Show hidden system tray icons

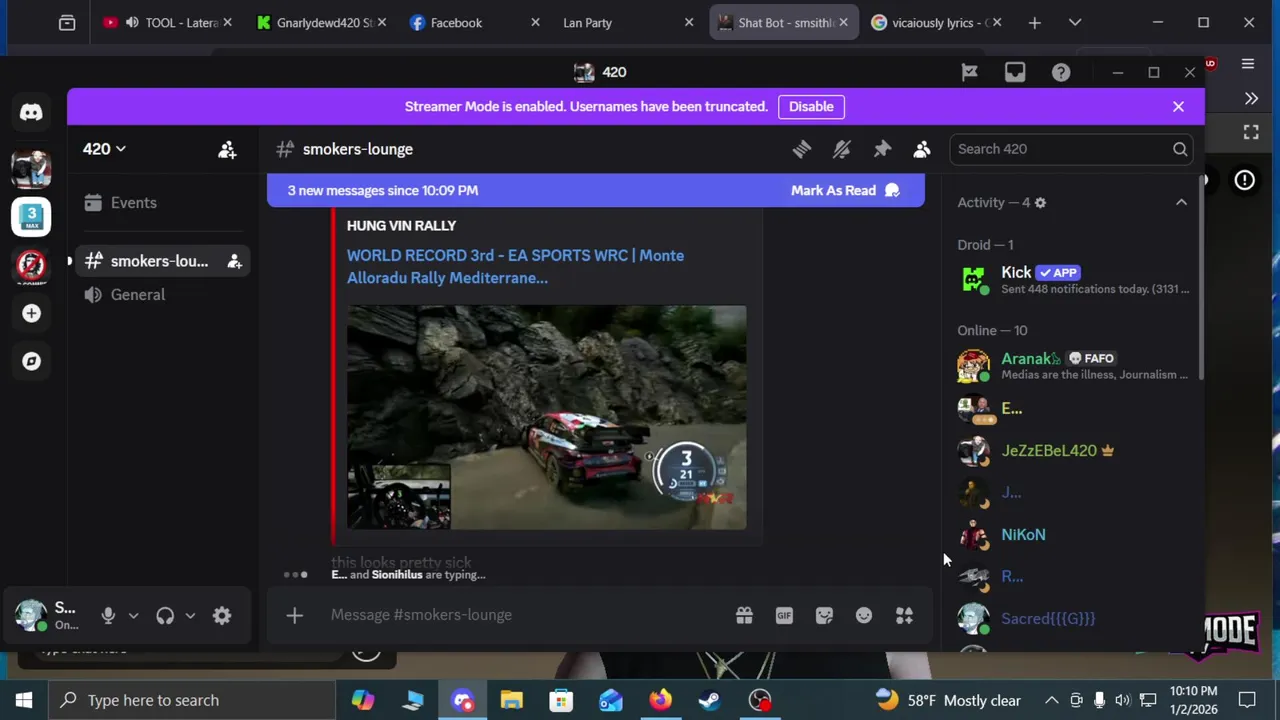point(1052,700)
